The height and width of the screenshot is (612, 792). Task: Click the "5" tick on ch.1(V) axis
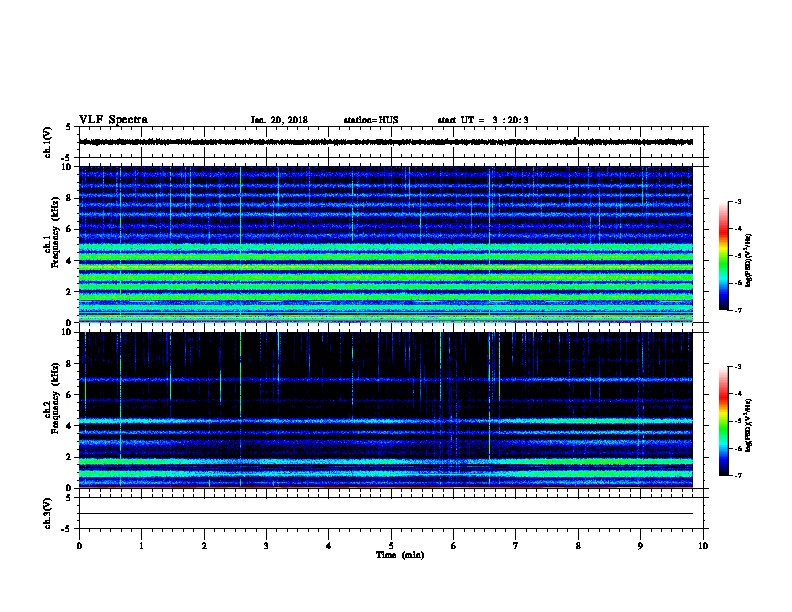coord(68,127)
